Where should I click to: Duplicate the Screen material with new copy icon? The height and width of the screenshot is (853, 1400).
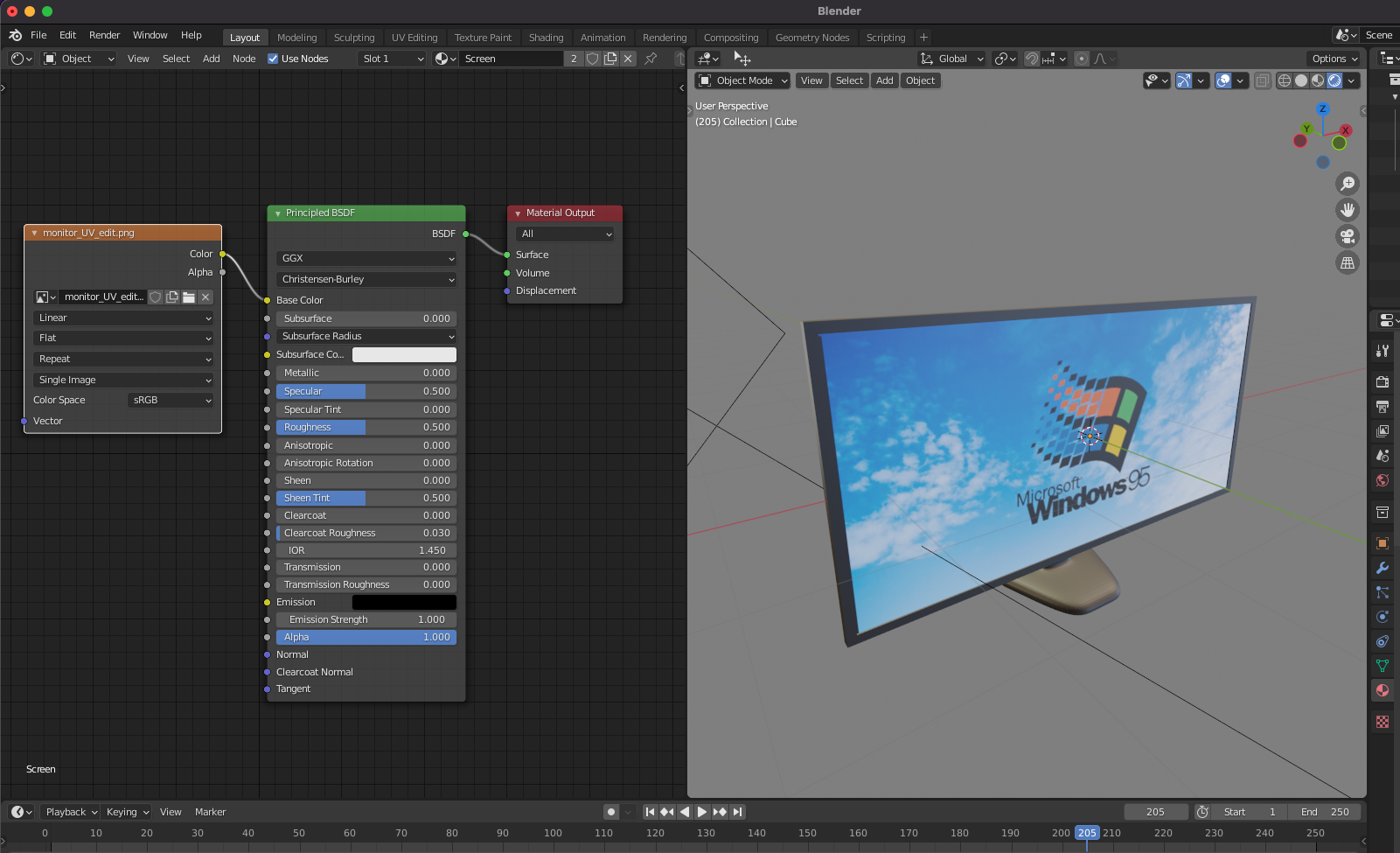point(610,59)
